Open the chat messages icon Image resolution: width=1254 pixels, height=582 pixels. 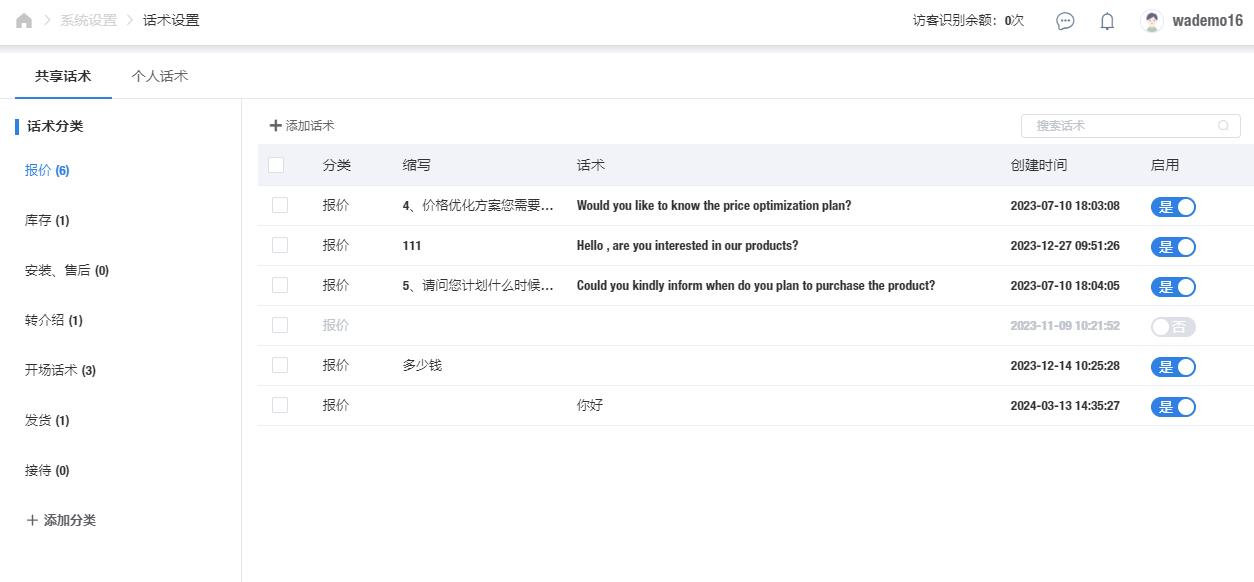click(1065, 21)
